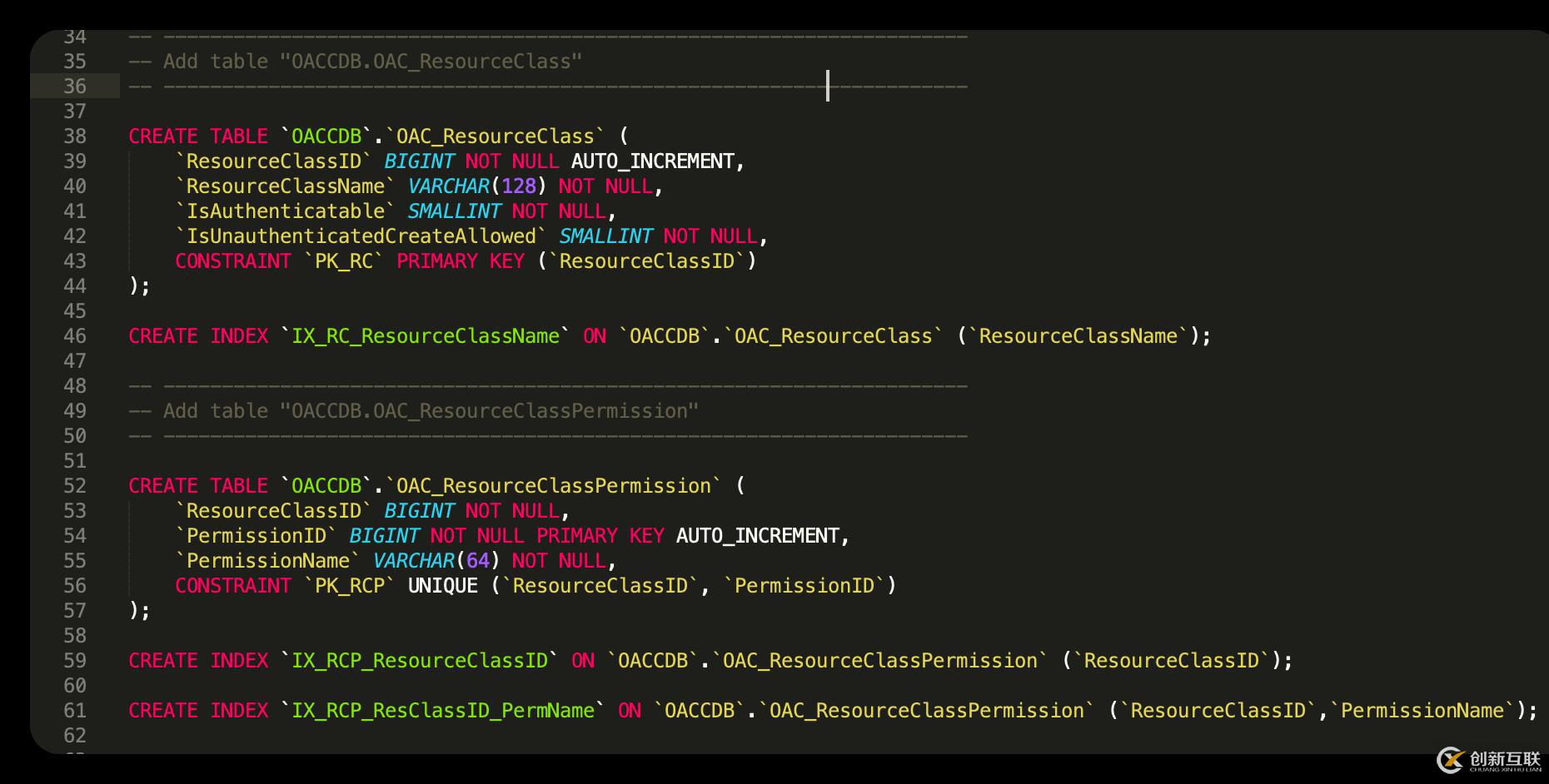This screenshot has width=1549, height=784.
Task: Click the number 64 inside VARCHAR
Action: (478, 561)
